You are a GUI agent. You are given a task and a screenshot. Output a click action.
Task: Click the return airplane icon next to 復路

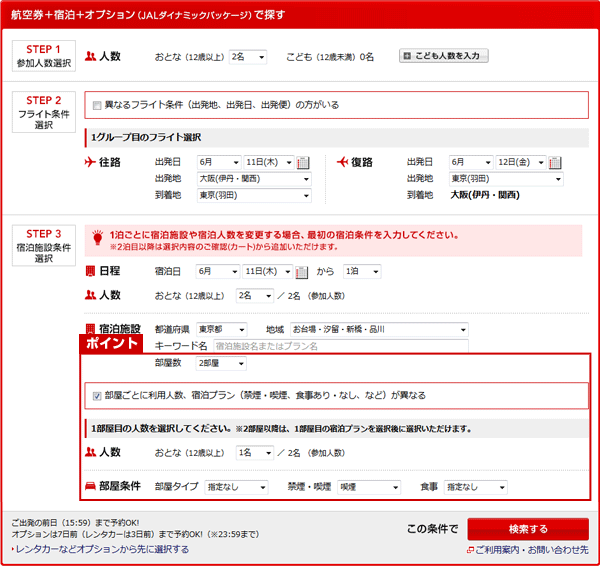tap(343, 162)
